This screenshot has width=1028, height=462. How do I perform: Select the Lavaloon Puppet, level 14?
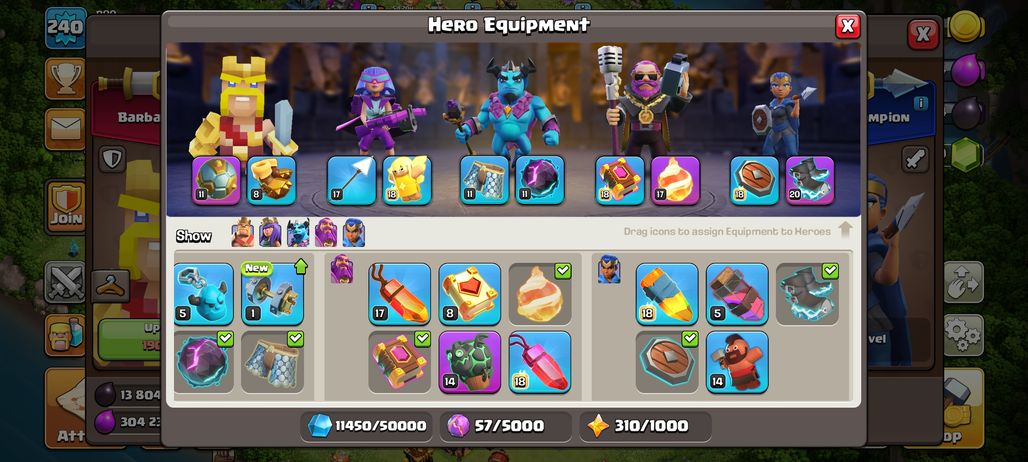tap(469, 362)
